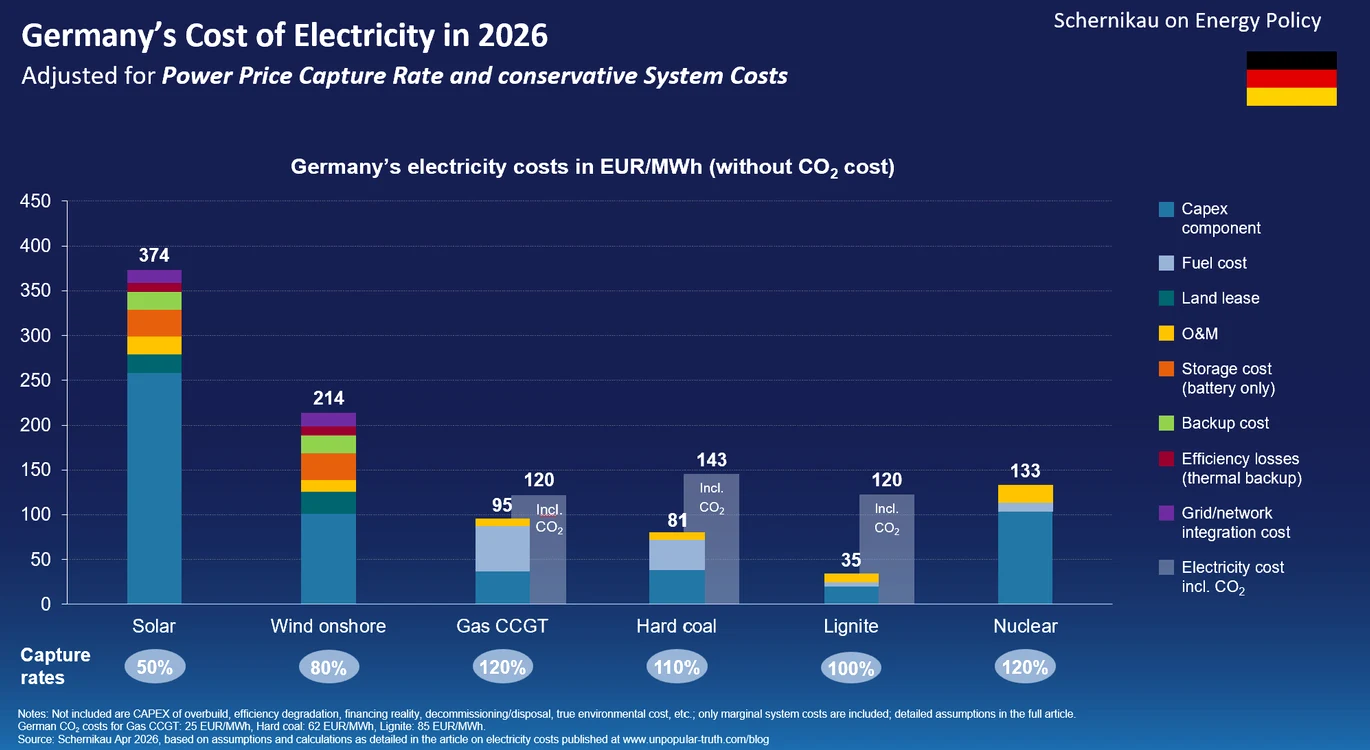Click the Lignite 100% capture rate bubble

tap(851, 668)
